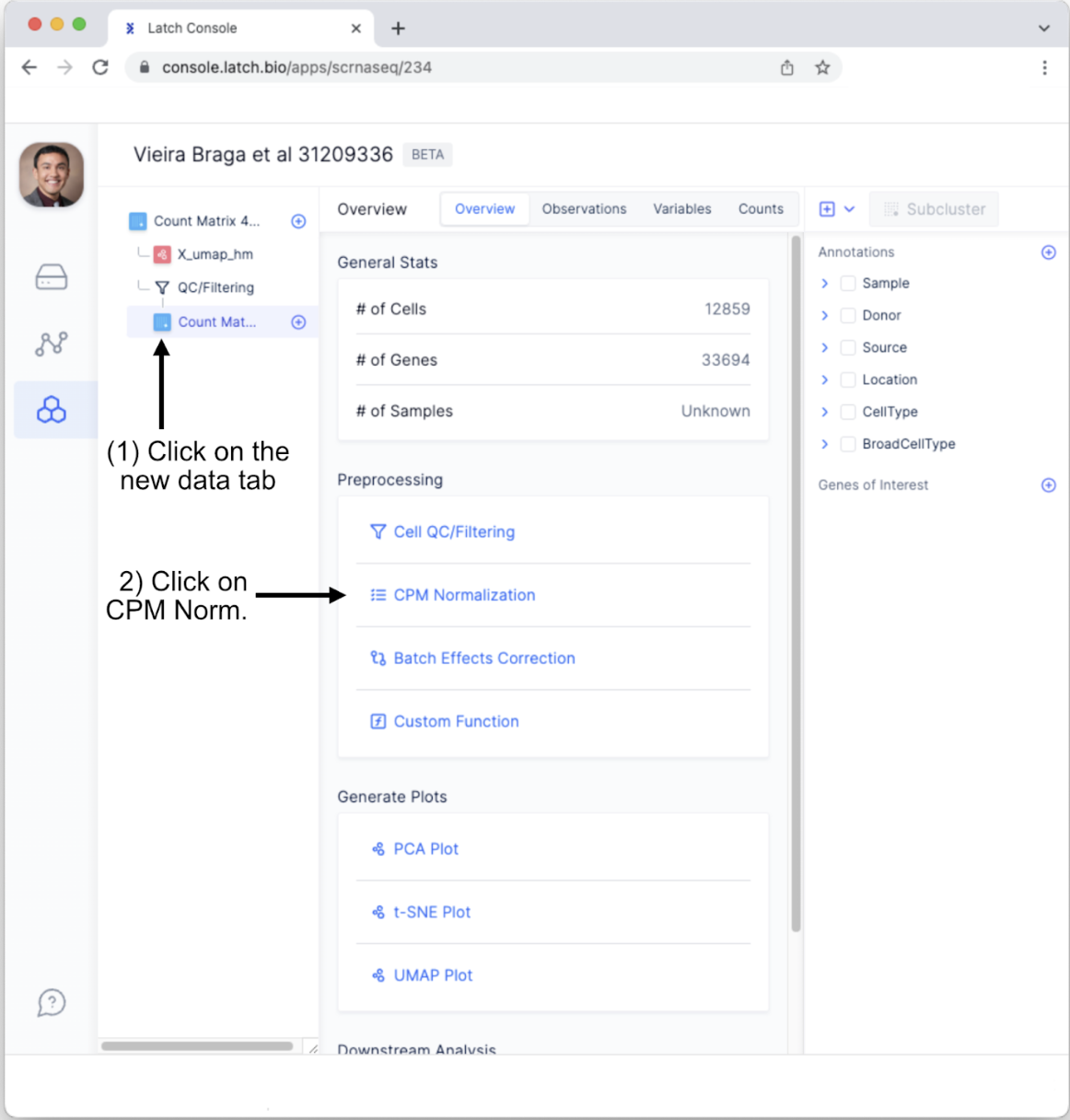
Task: Select the QC/Filtering tree item
Action: 215,287
